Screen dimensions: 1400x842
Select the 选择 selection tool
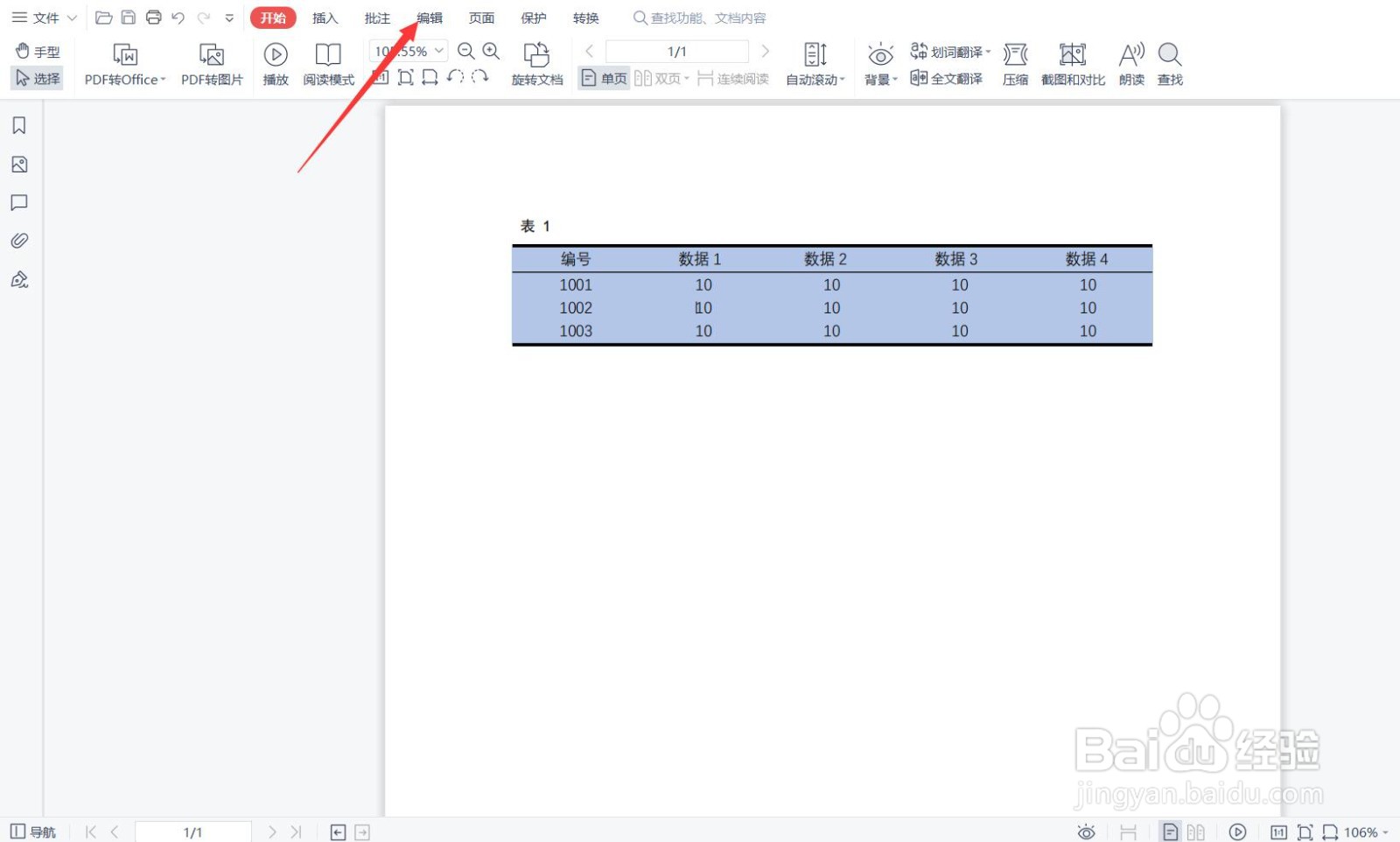click(38, 78)
